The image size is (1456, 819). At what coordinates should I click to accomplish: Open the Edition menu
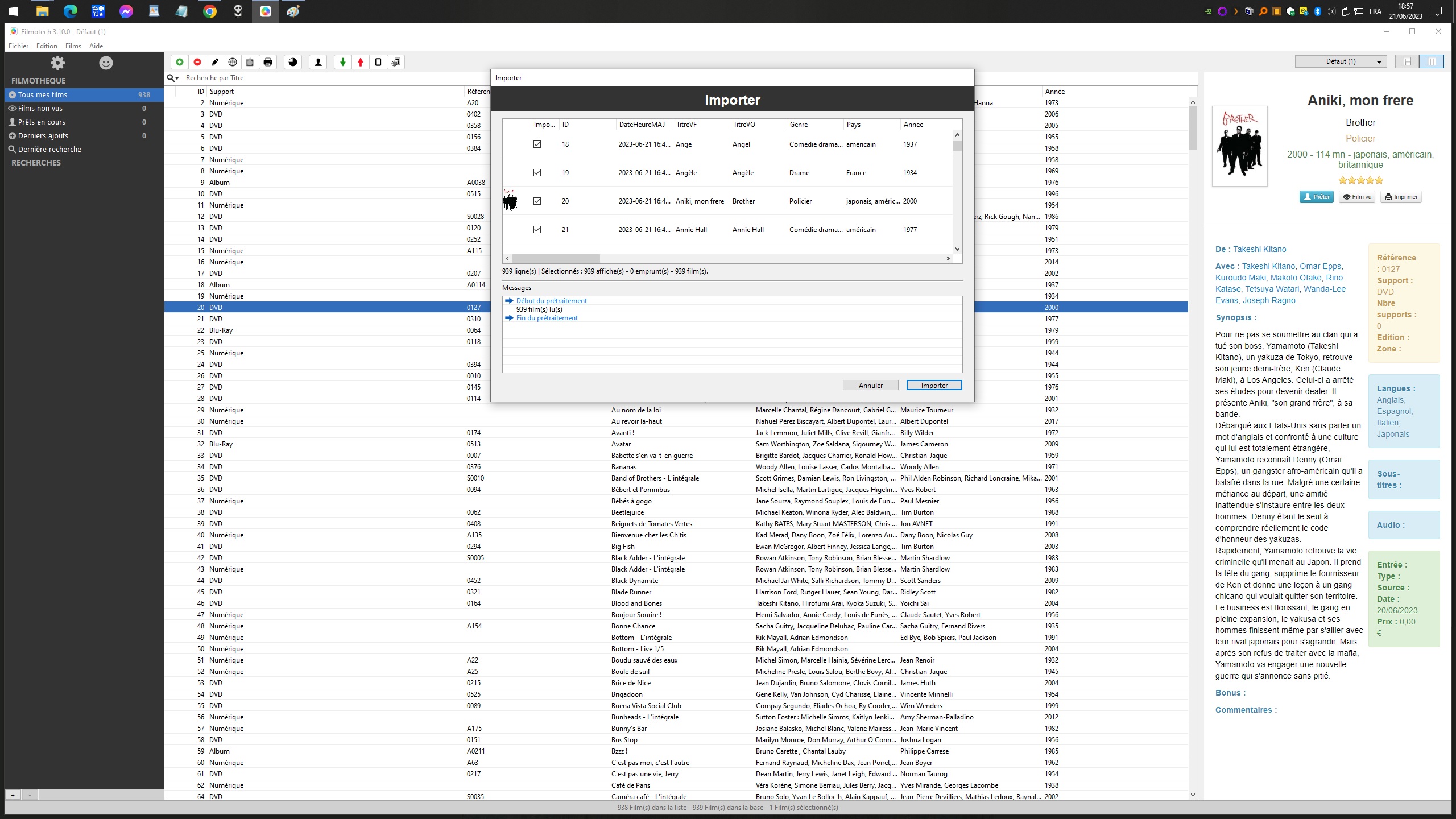[x=47, y=46]
